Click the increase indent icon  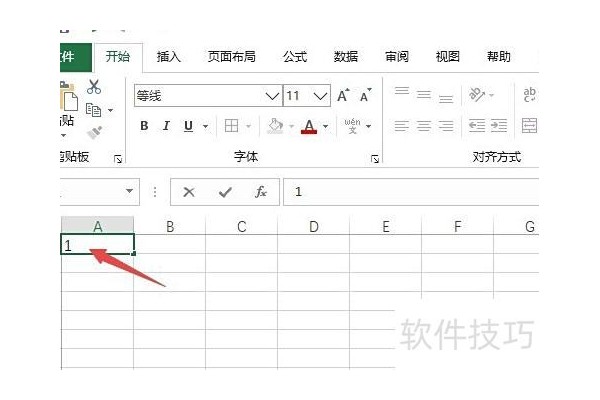pyautogui.click(x=499, y=126)
